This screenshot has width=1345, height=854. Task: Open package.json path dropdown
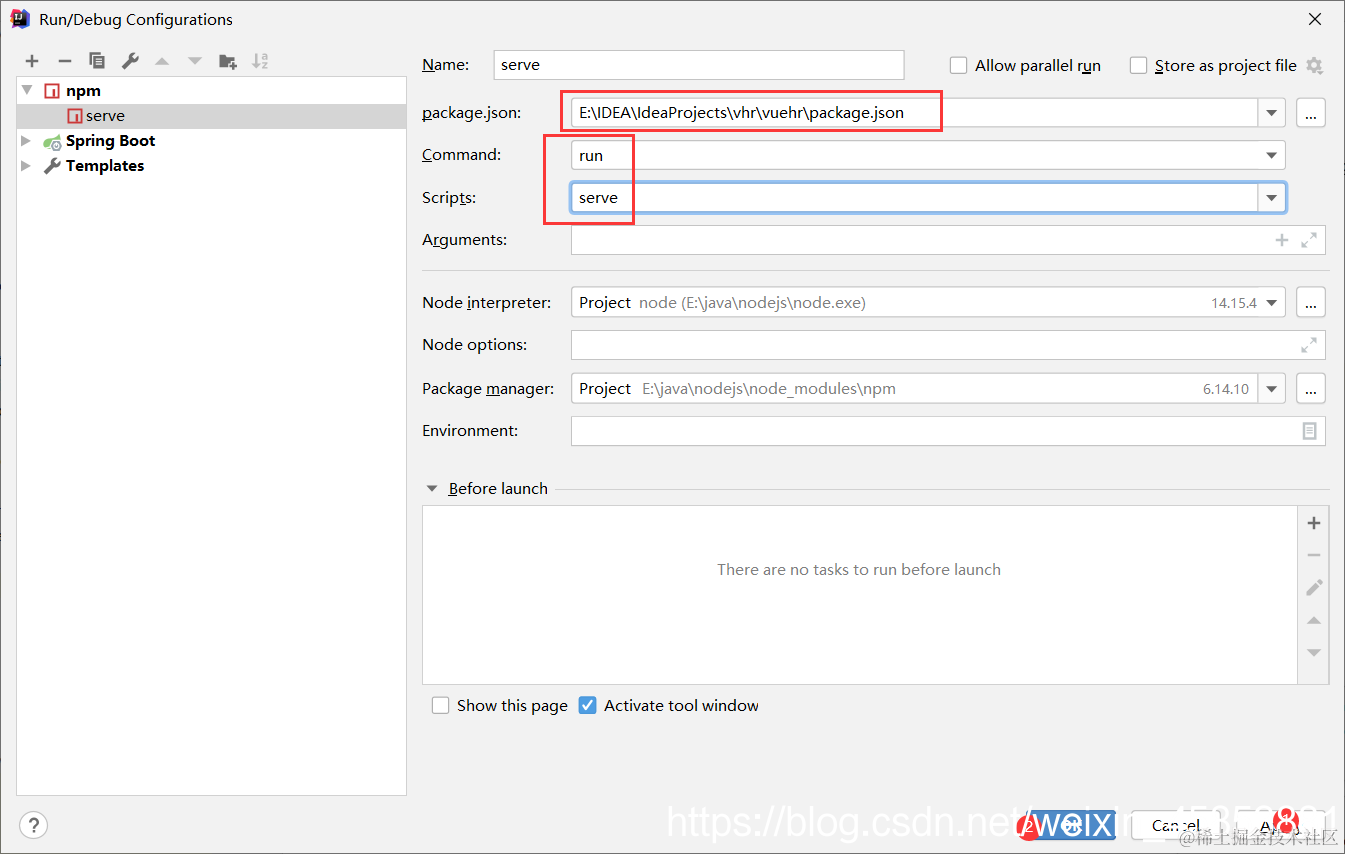tap(1271, 113)
